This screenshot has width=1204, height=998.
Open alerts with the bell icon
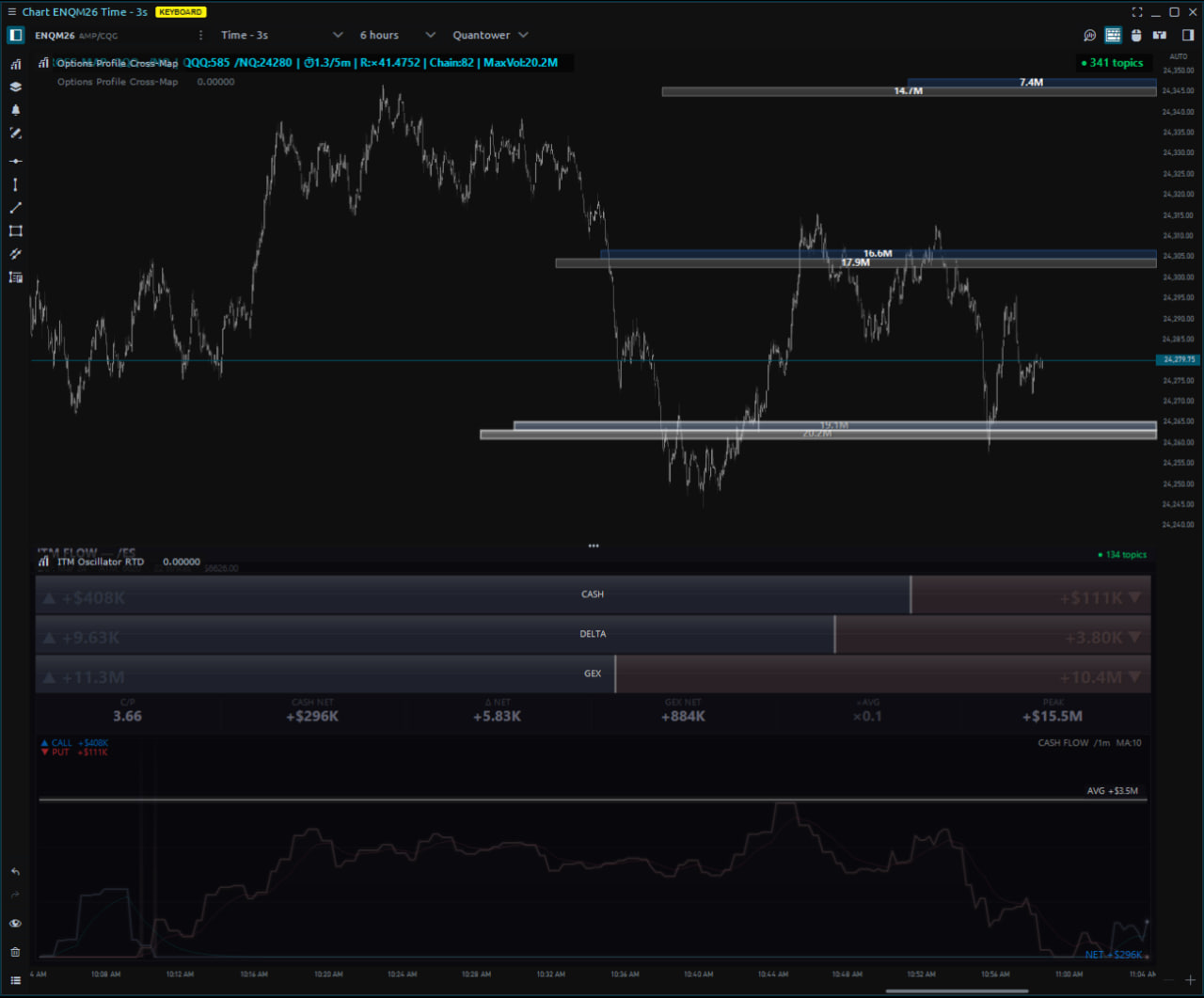[15, 110]
